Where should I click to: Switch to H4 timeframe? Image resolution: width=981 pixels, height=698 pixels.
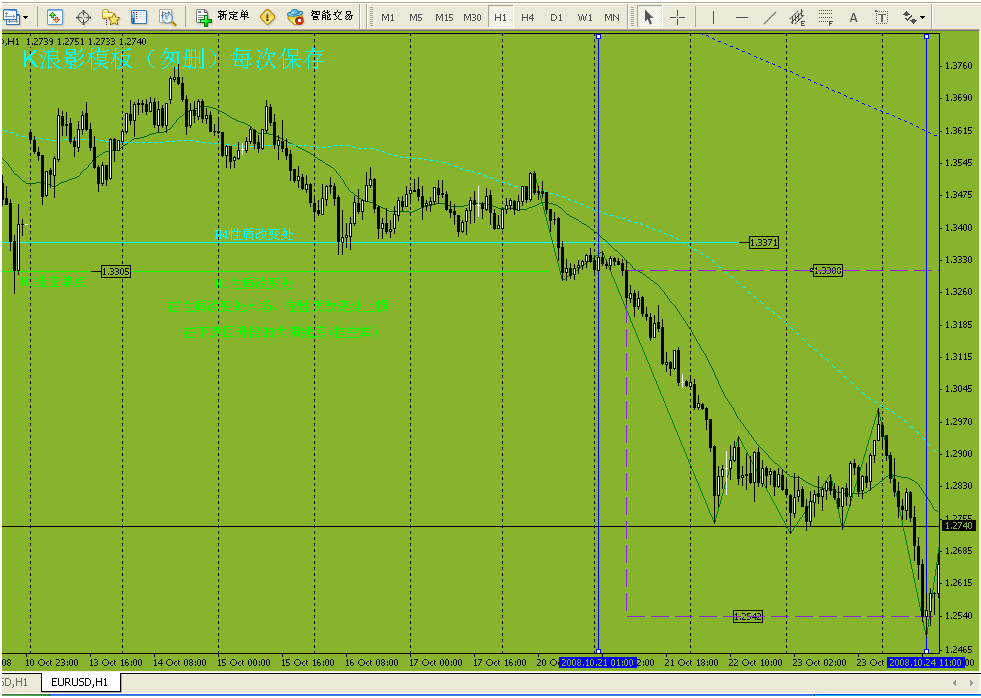528,18
